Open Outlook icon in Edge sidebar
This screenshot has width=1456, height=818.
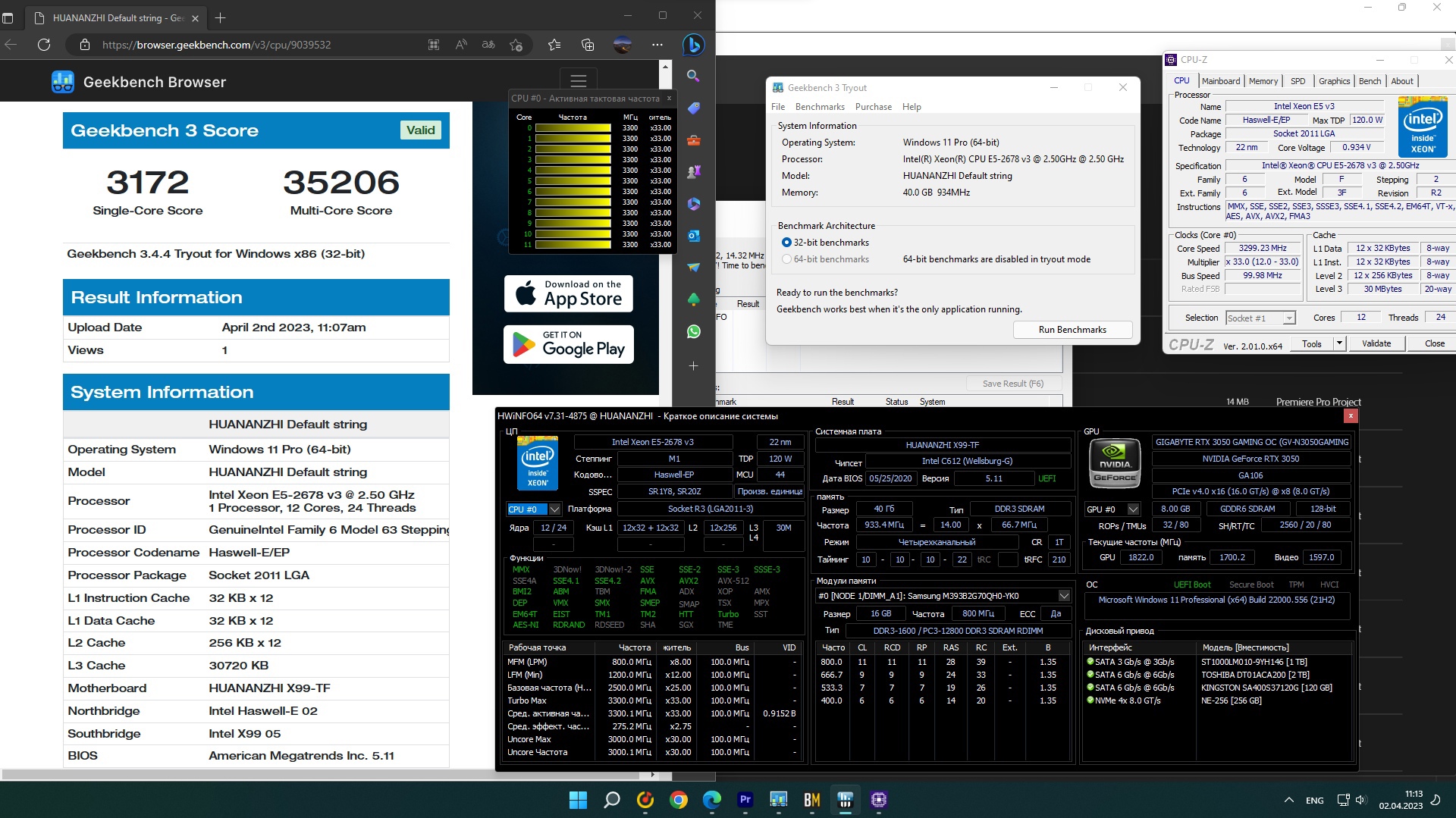pyautogui.click(x=693, y=236)
